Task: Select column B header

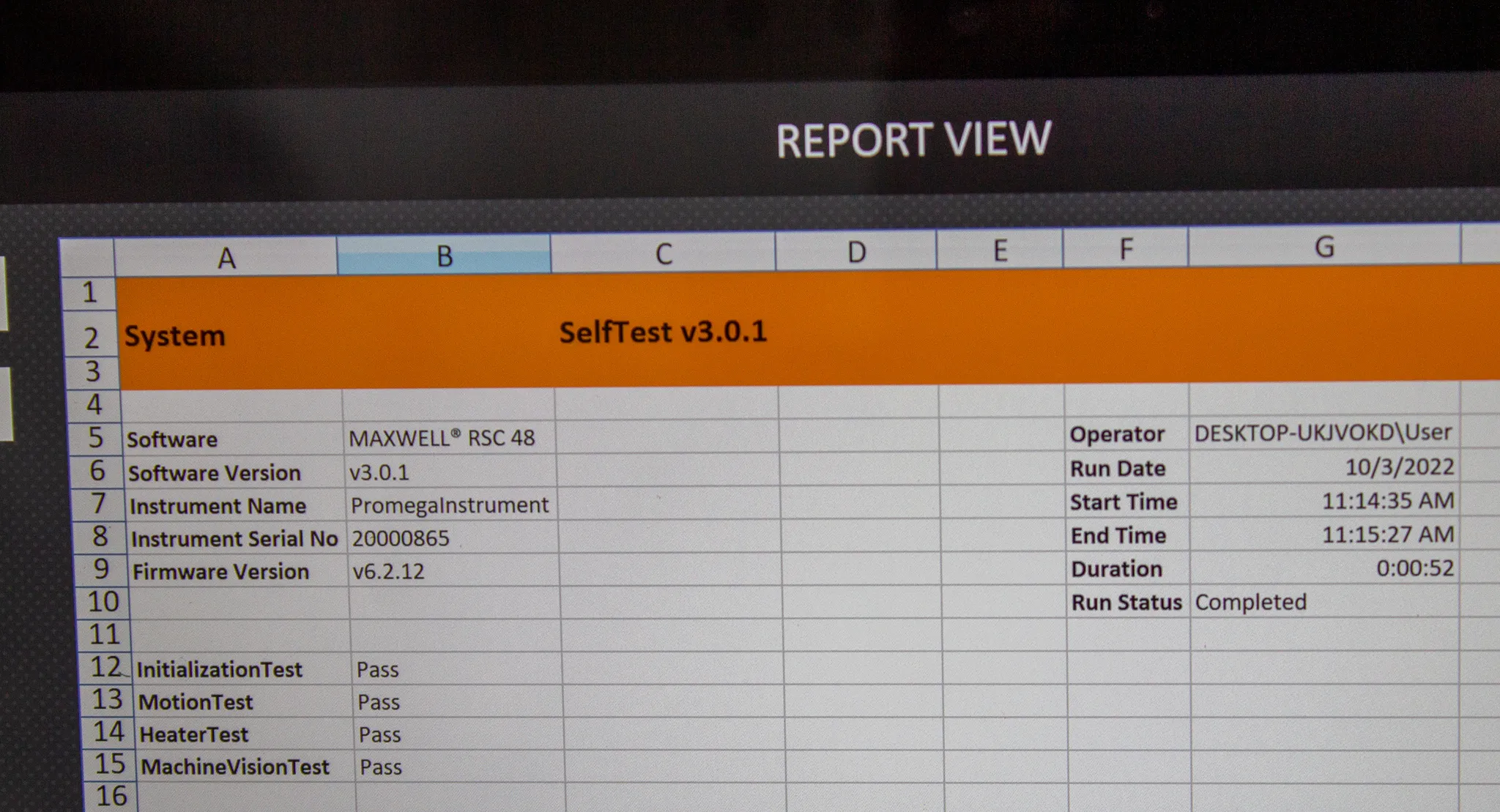Action: [x=444, y=255]
